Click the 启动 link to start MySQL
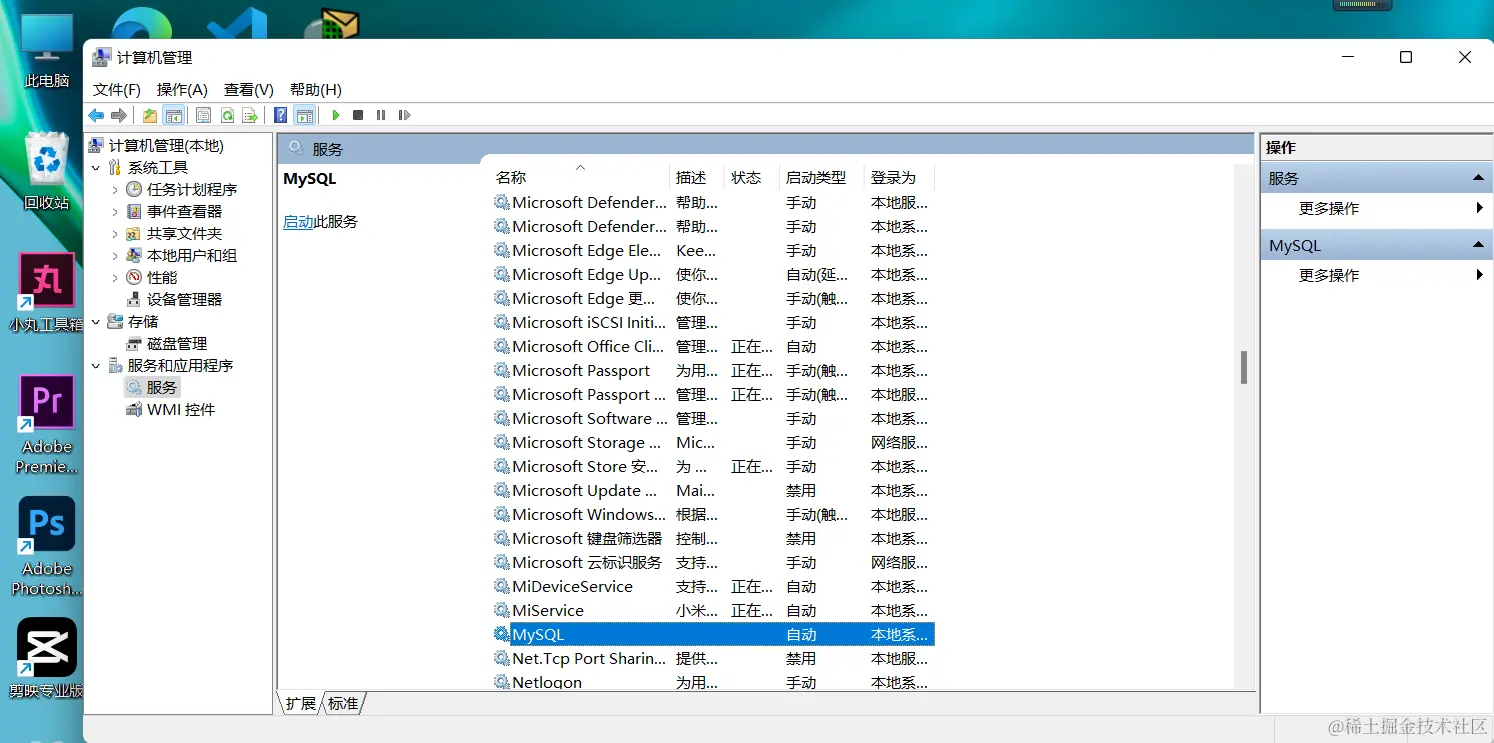This screenshot has height=743, width=1494. click(x=298, y=222)
